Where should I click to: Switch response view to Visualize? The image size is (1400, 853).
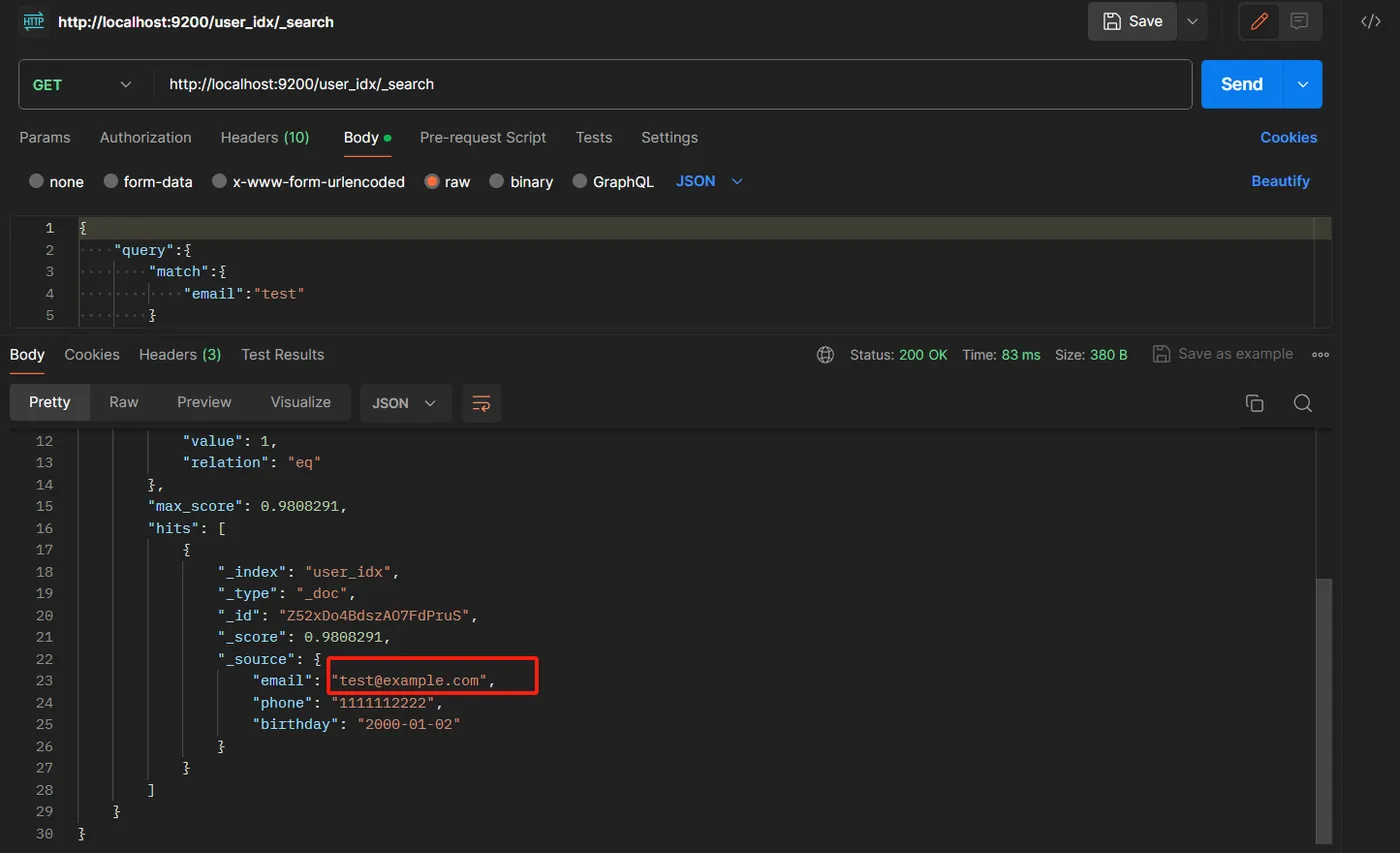click(300, 402)
